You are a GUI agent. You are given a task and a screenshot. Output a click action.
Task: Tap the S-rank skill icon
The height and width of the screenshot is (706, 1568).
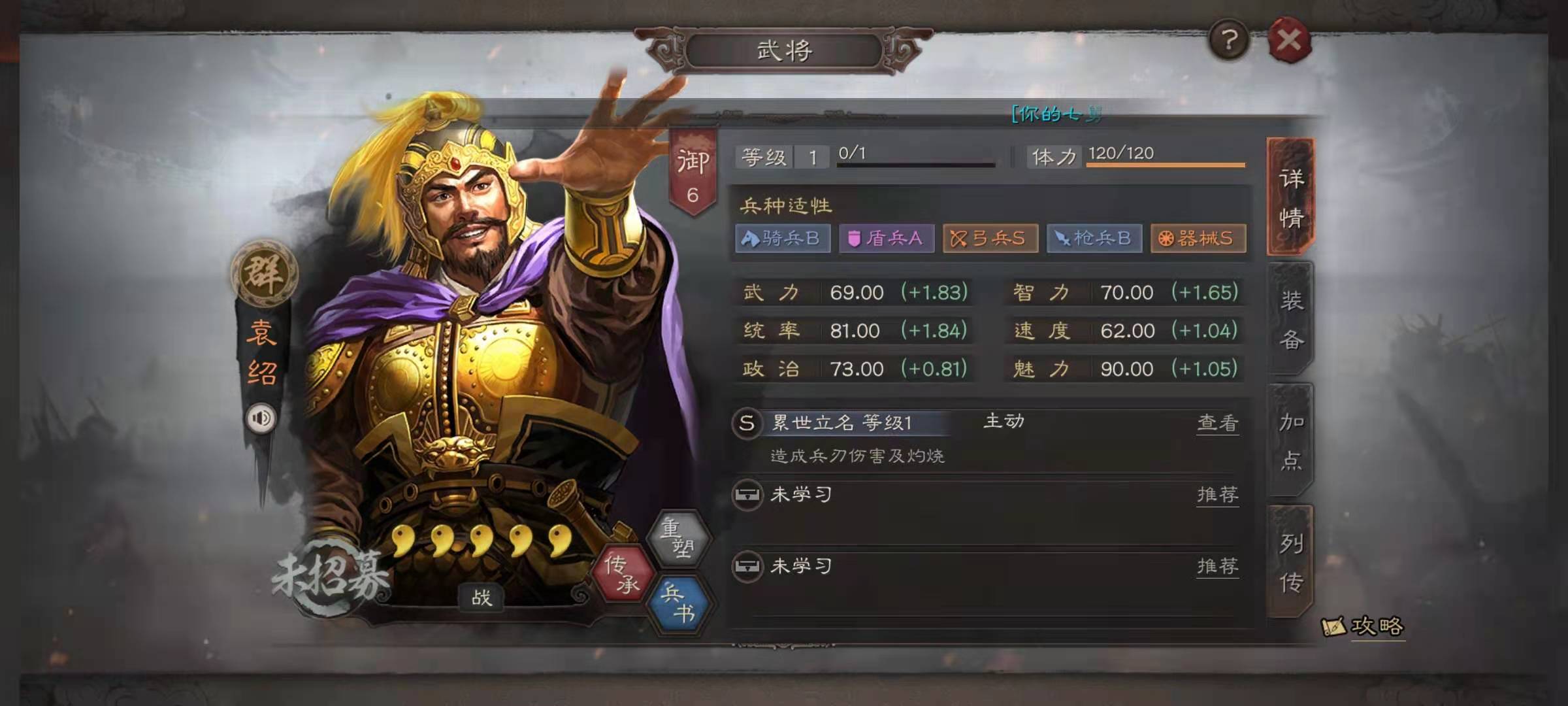point(747,423)
